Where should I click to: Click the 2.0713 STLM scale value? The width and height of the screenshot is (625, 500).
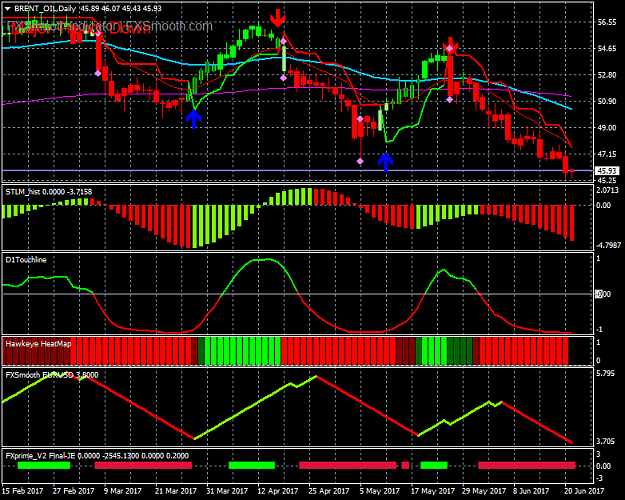[x=607, y=191]
